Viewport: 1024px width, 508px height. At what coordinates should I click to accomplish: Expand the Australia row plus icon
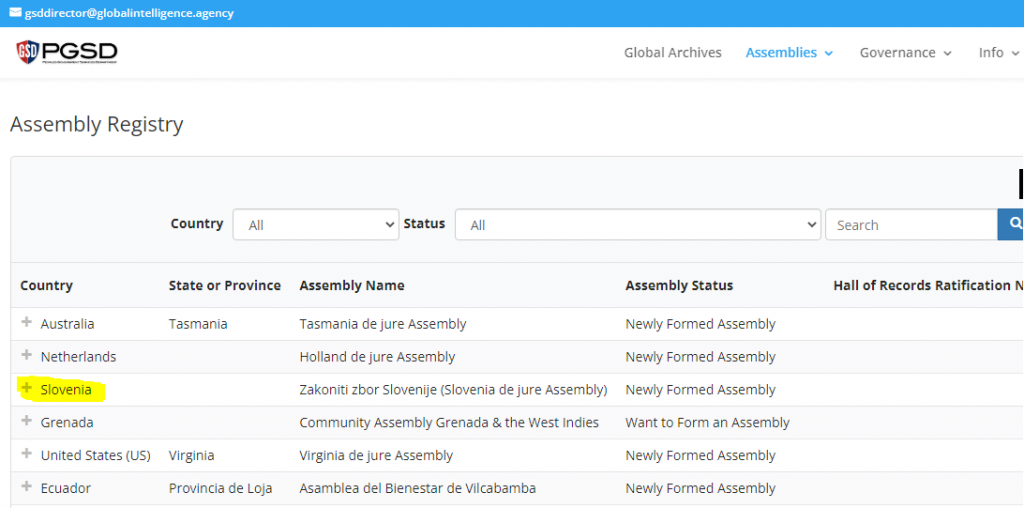click(x=27, y=323)
